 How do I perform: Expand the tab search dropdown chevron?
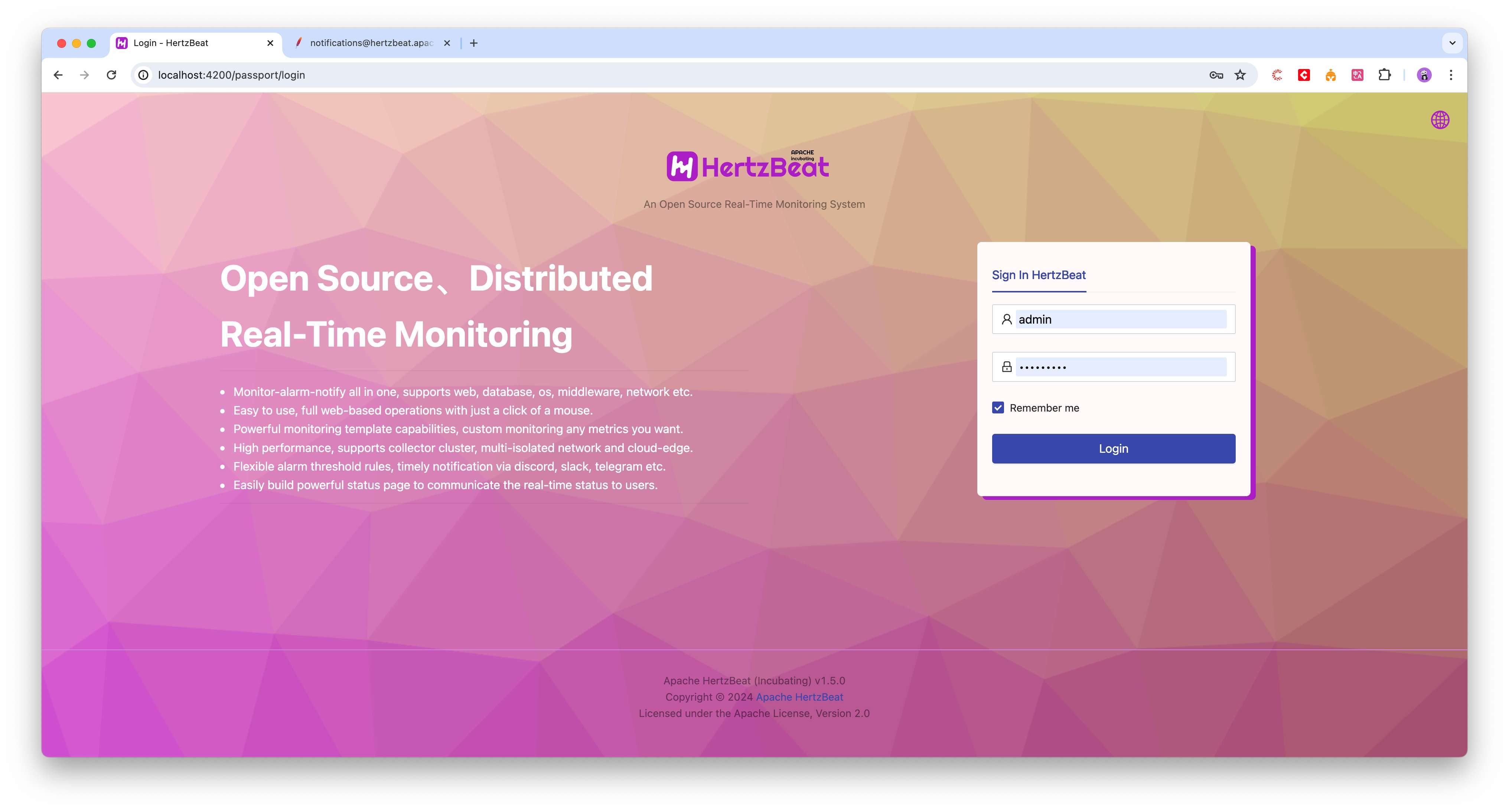coord(1452,43)
